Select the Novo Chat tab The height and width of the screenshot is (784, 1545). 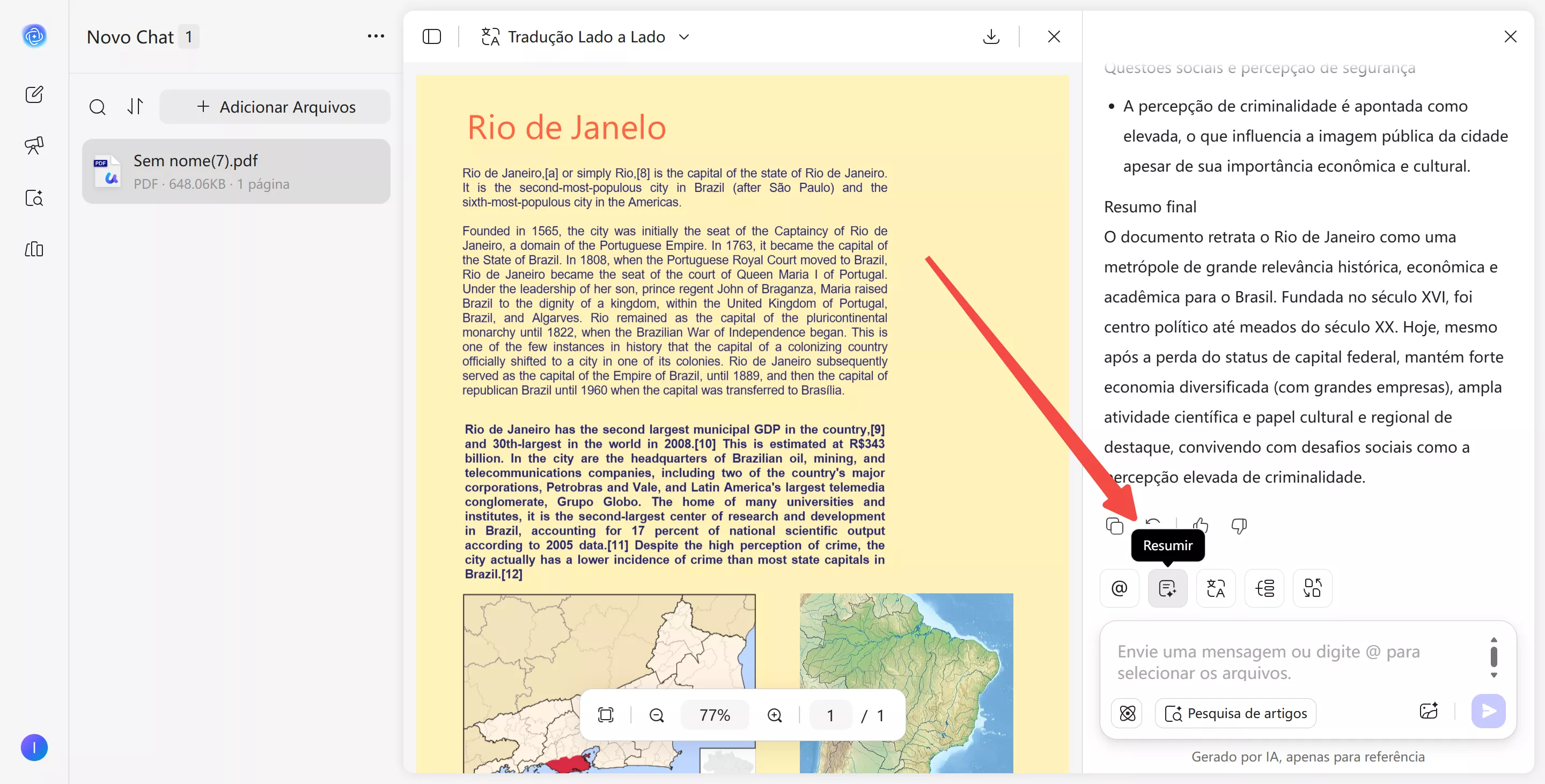point(133,36)
